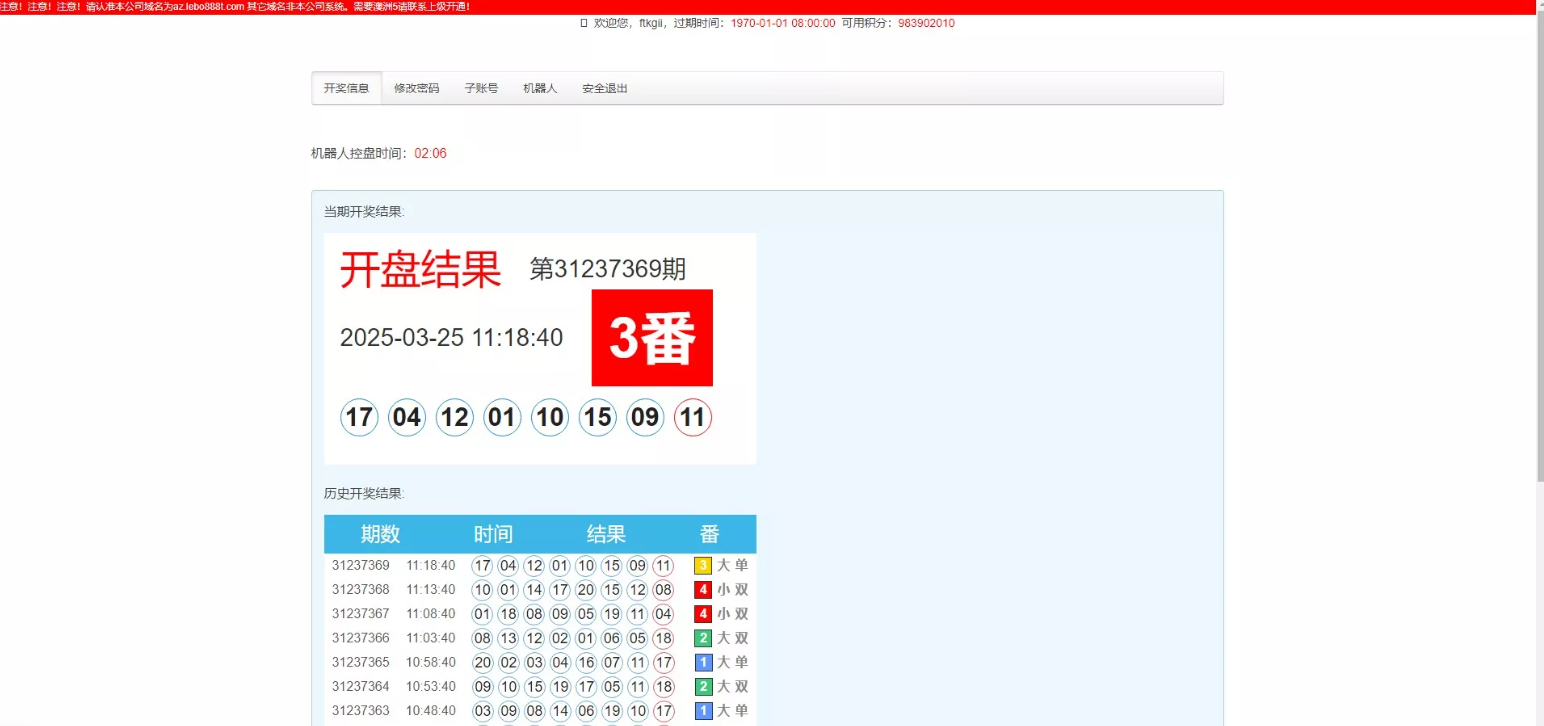
Task: Select the 机器人 menu item
Action: [540, 88]
